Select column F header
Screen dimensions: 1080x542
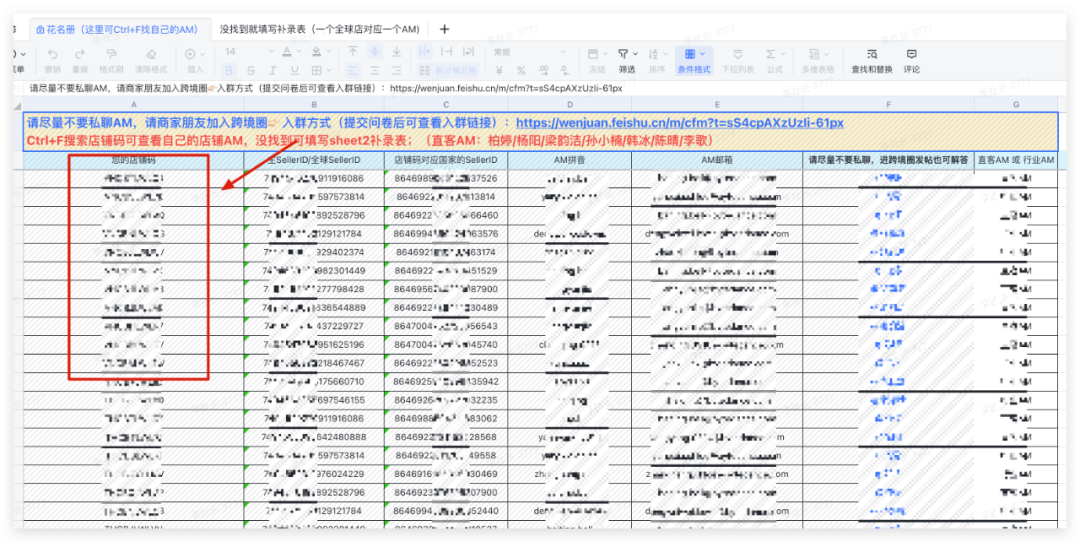[x=889, y=104]
